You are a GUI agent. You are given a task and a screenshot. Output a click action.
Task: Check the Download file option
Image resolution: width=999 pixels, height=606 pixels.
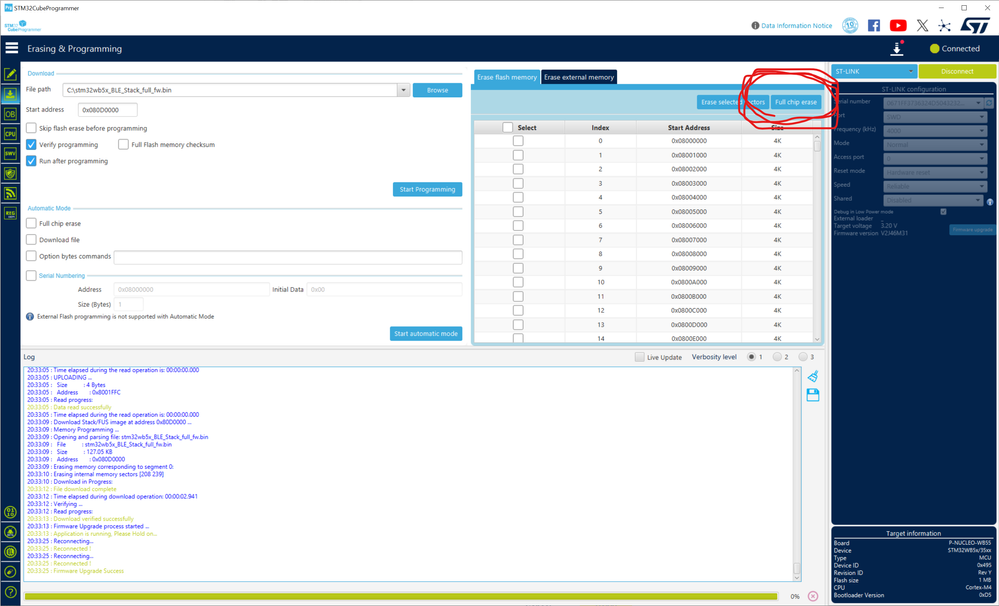point(31,240)
